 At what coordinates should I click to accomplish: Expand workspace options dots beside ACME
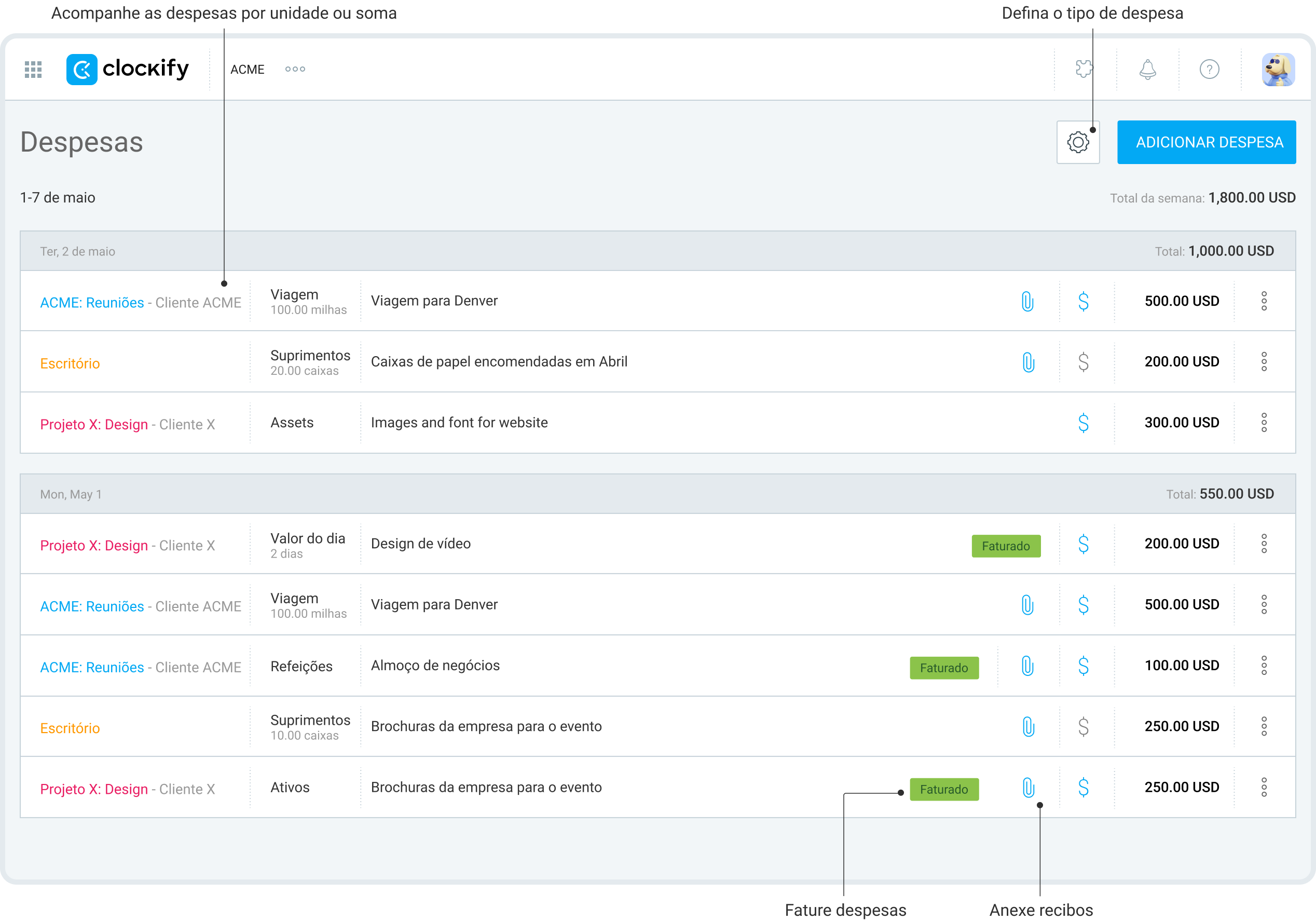coord(295,70)
